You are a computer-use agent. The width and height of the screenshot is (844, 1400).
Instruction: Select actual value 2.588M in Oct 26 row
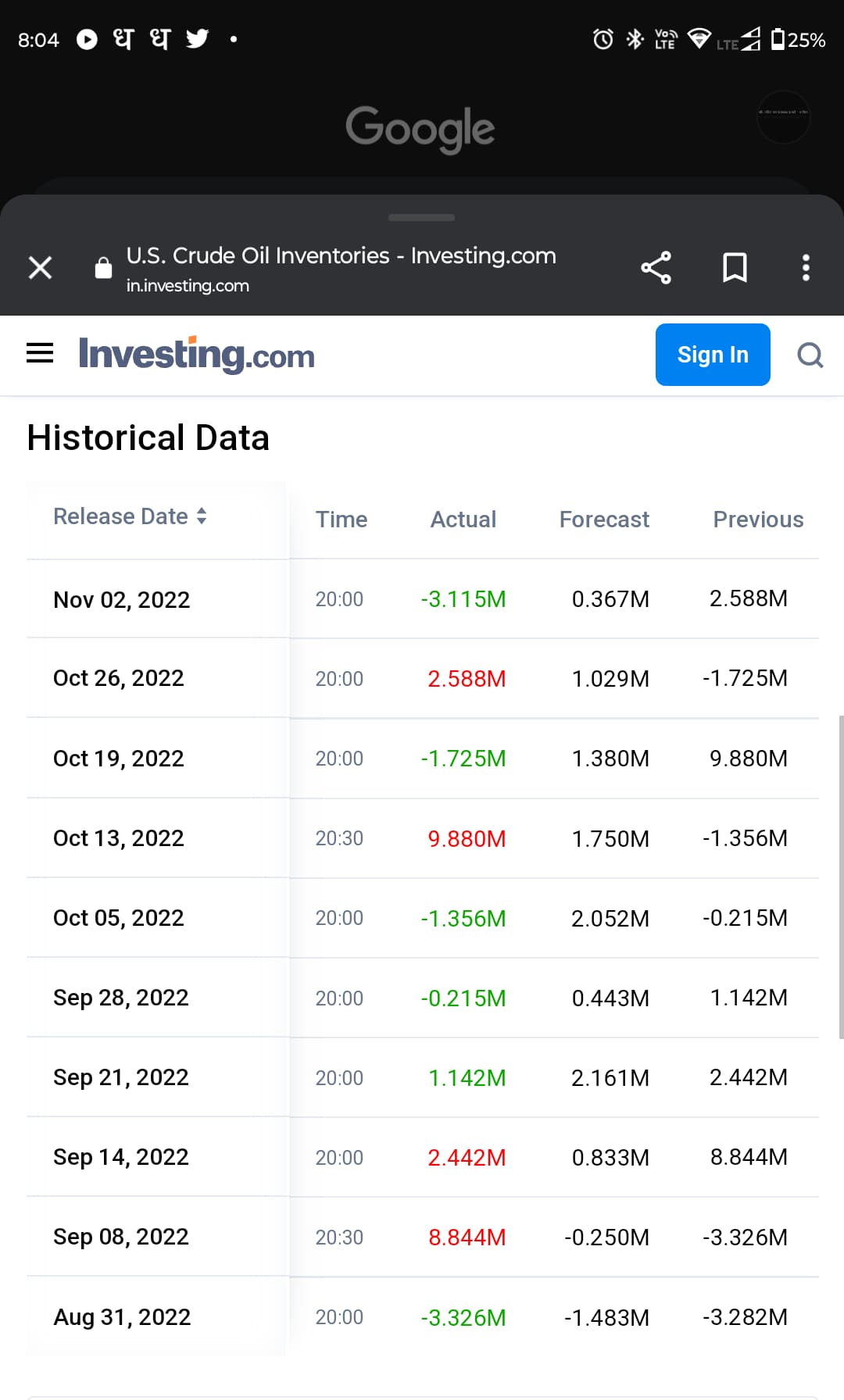[467, 679]
